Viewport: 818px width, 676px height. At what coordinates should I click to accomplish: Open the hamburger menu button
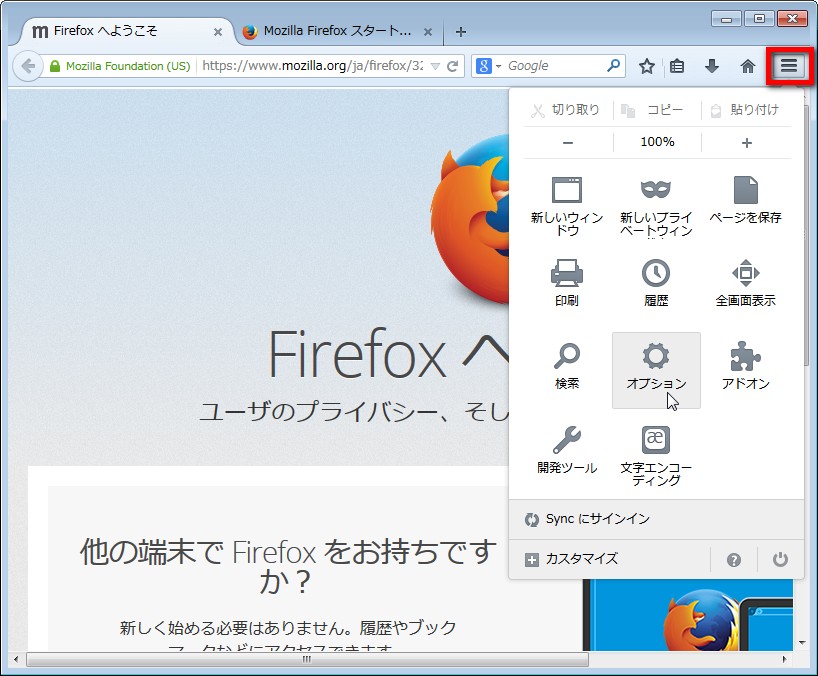point(788,66)
